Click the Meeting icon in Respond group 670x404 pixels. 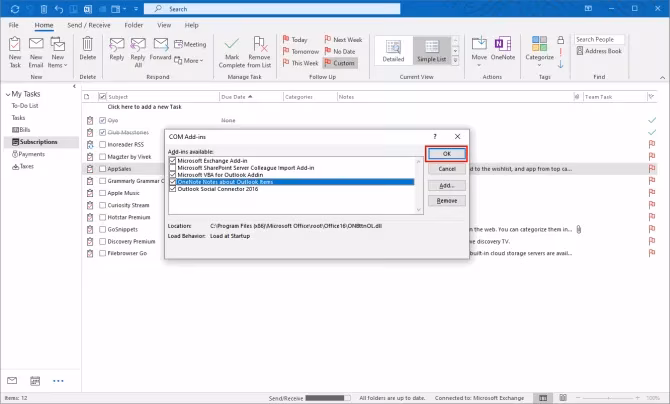point(178,44)
